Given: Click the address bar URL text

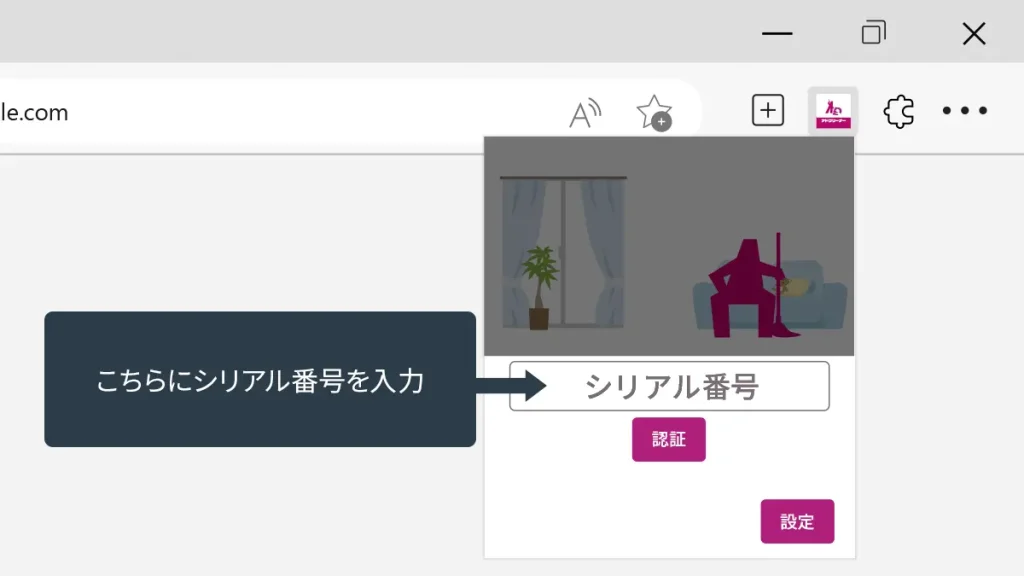Looking at the screenshot, I should pyautogui.click(x=34, y=112).
